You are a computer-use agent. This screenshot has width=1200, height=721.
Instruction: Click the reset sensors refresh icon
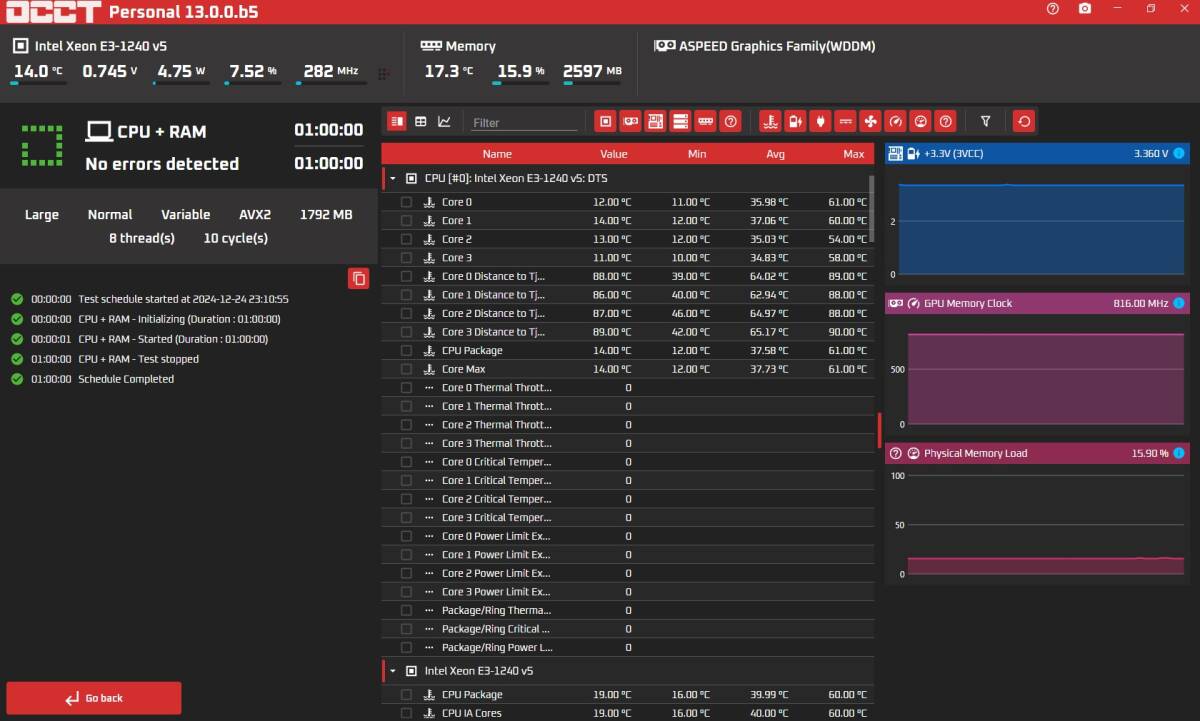[1023, 122]
